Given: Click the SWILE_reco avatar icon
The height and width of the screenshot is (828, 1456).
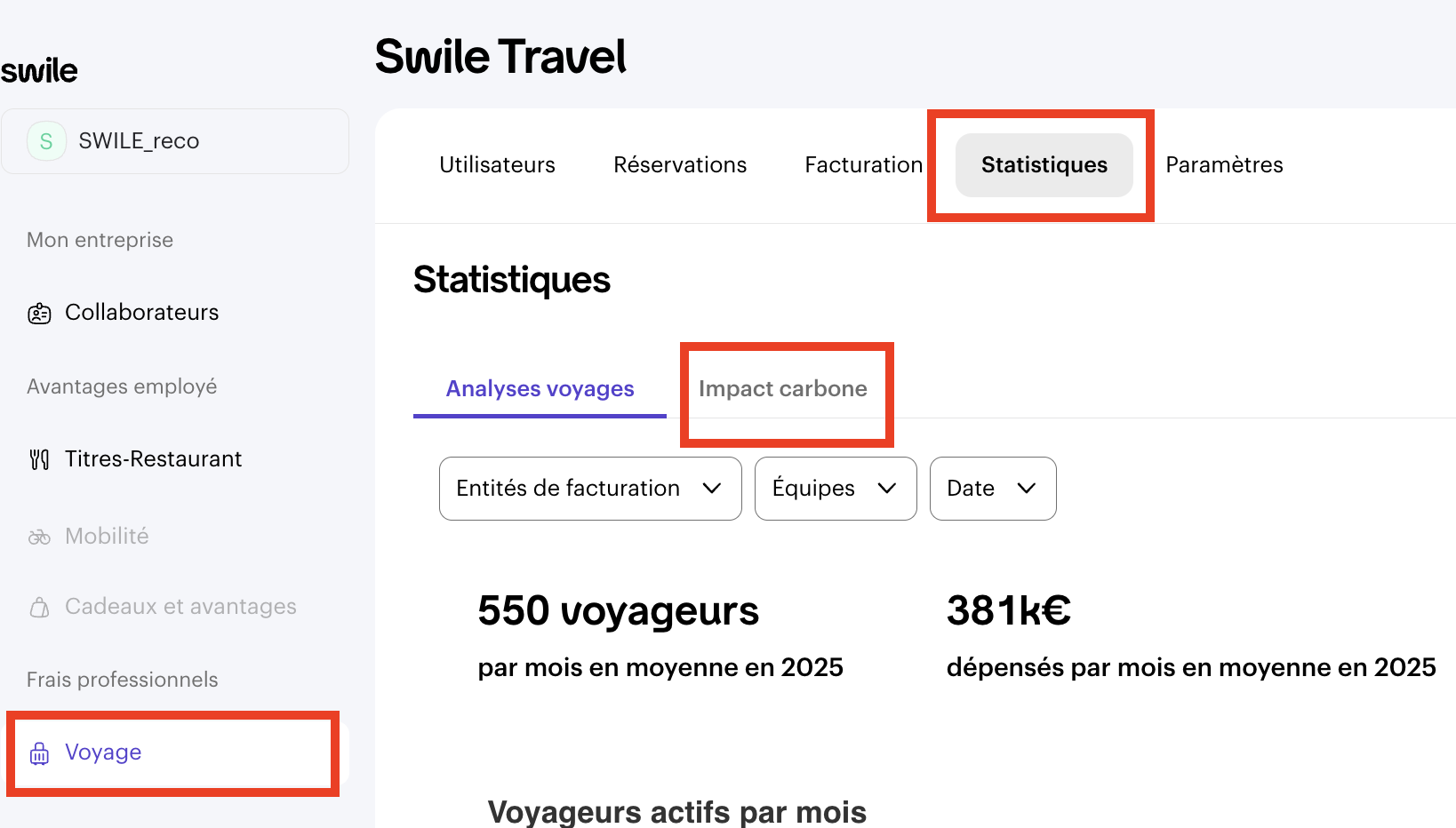Looking at the screenshot, I should pyautogui.click(x=46, y=141).
